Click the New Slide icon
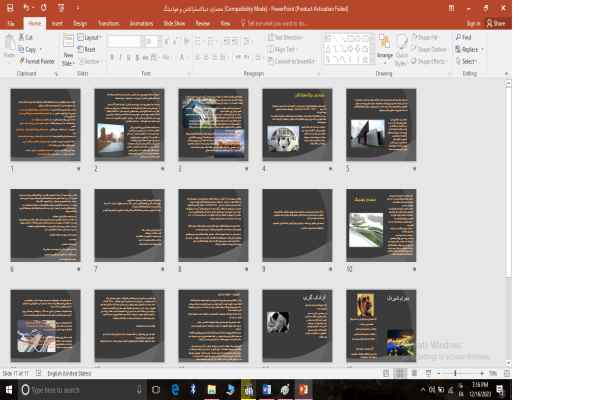The height and width of the screenshot is (400, 600). 68,42
